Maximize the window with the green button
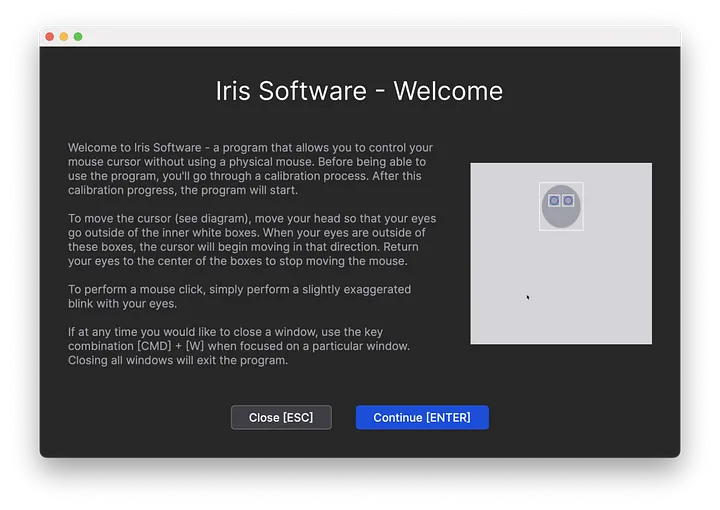The height and width of the screenshot is (510, 720). [78, 37]
